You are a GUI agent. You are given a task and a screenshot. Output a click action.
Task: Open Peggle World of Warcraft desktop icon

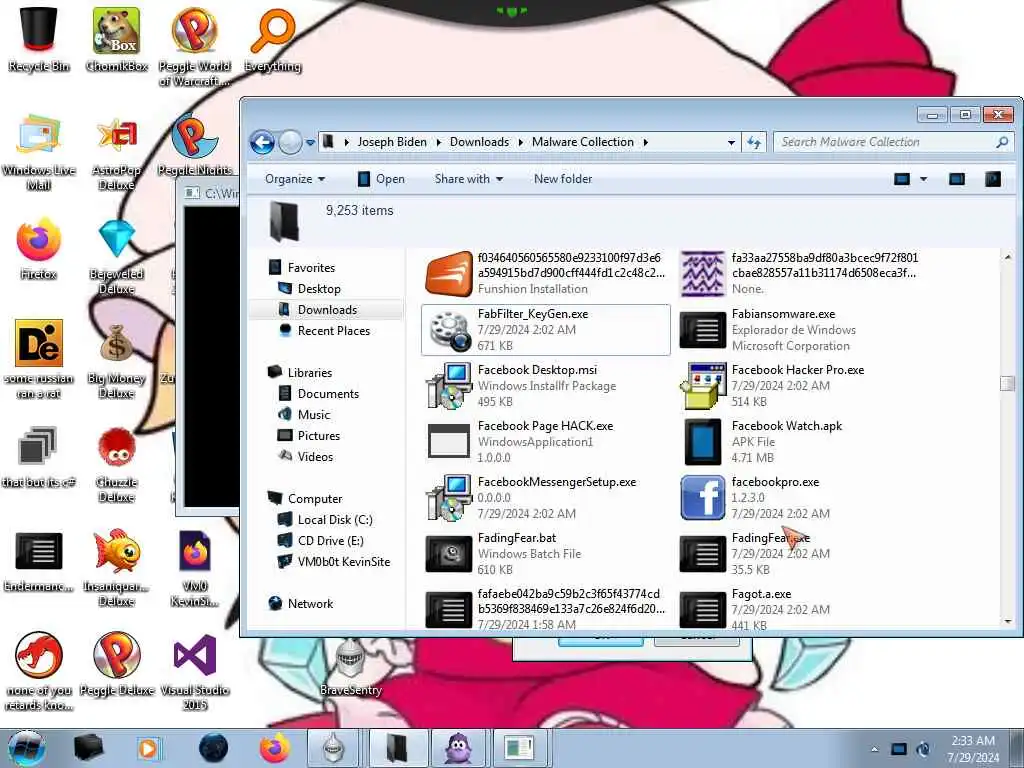coord(194,46)
